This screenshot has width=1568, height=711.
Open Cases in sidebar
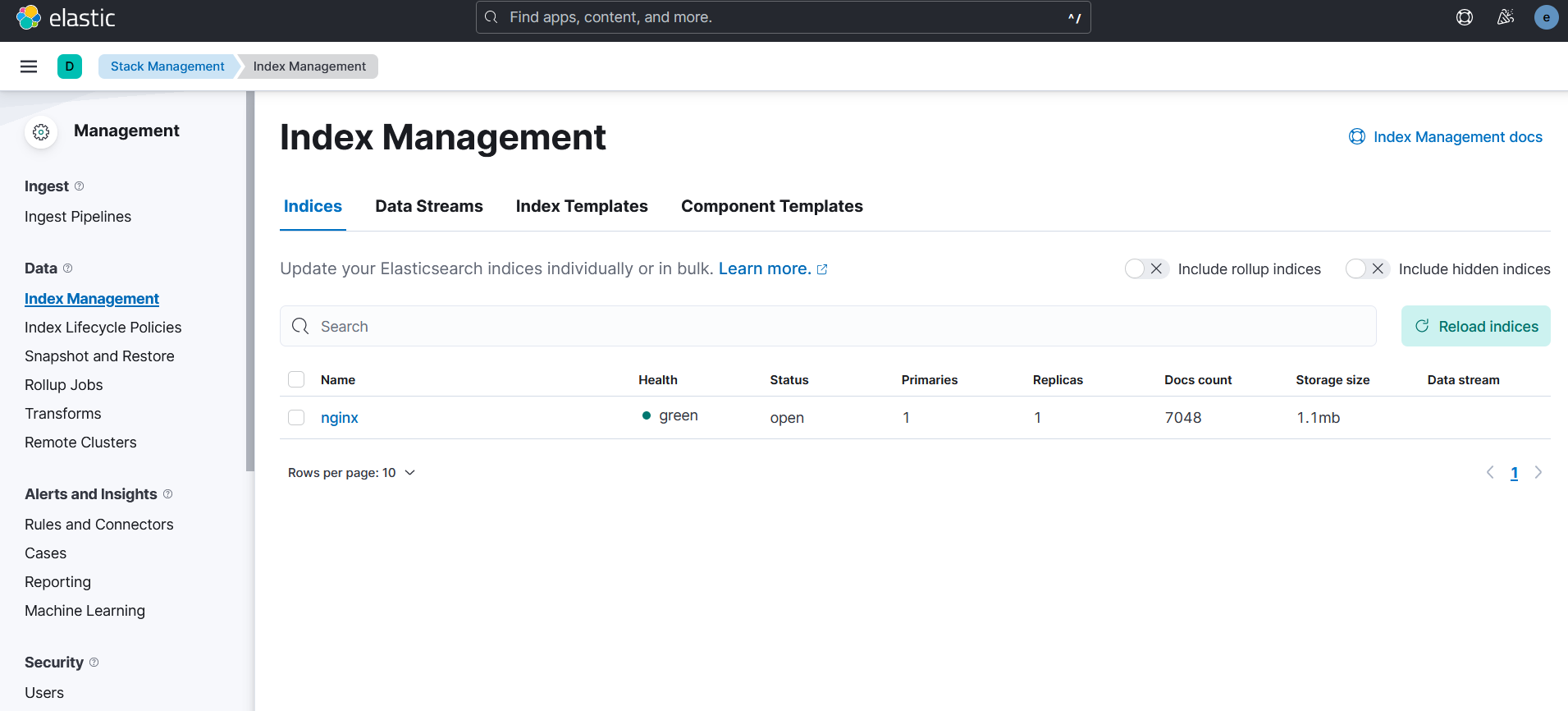click(x=46, y=553)
